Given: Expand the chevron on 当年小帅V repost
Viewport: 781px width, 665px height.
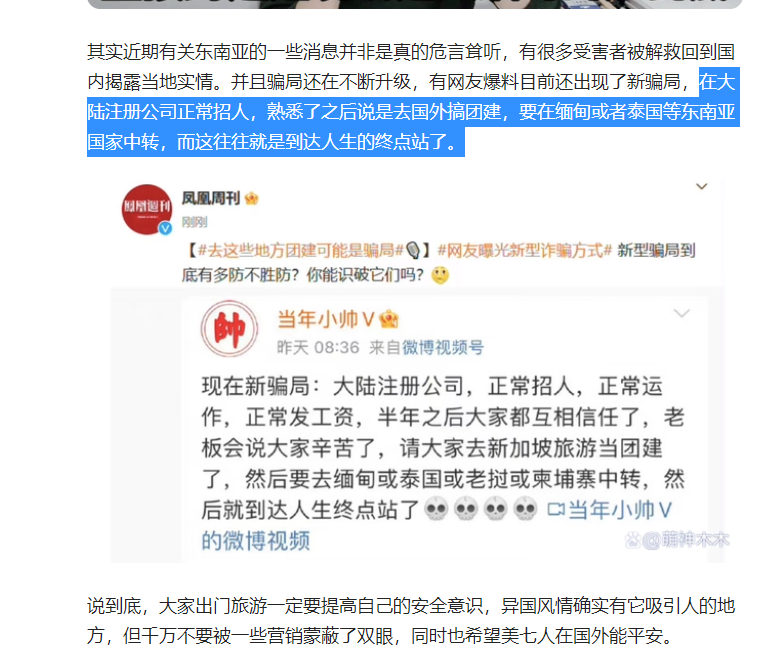Looking at the screenshot, I should [x=681, y=313].
